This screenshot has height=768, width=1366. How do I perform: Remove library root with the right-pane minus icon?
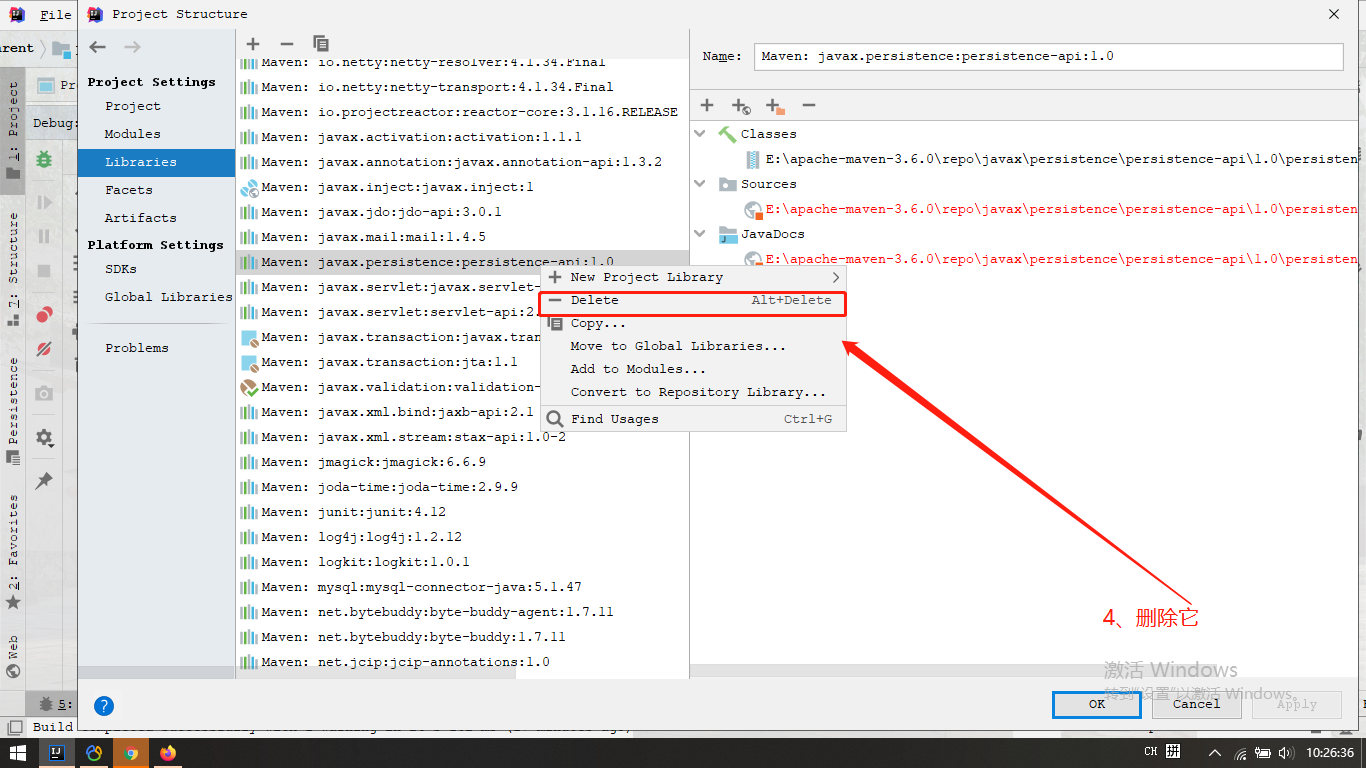[809, 105]
